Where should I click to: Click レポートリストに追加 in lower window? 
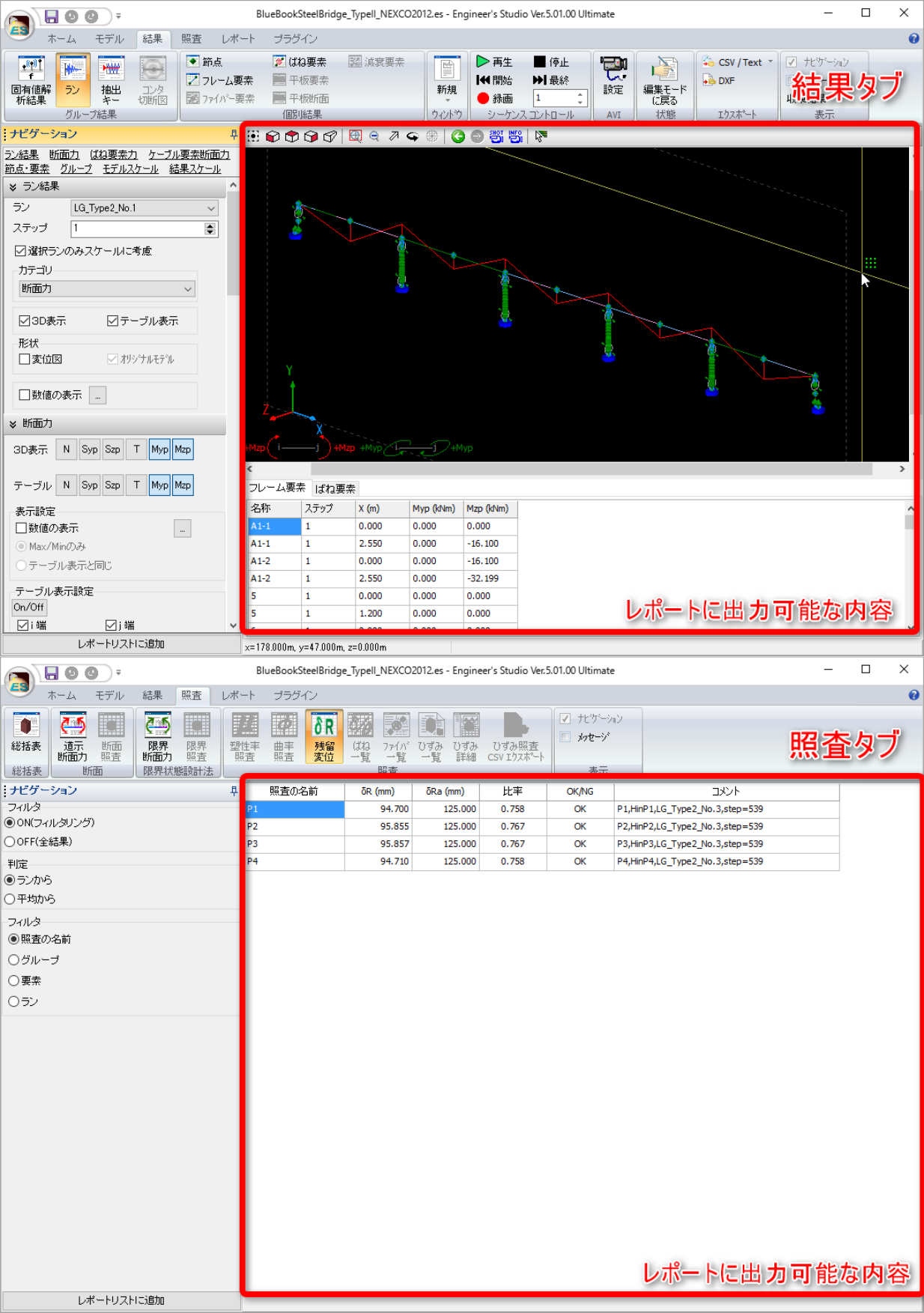tap(121, 1301)
